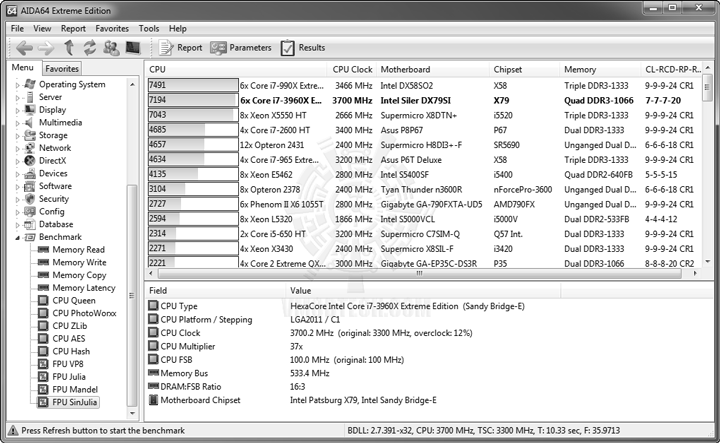Screen dimensions: 720x443
Task: Select the Software tree item
Action: (55, 186)
